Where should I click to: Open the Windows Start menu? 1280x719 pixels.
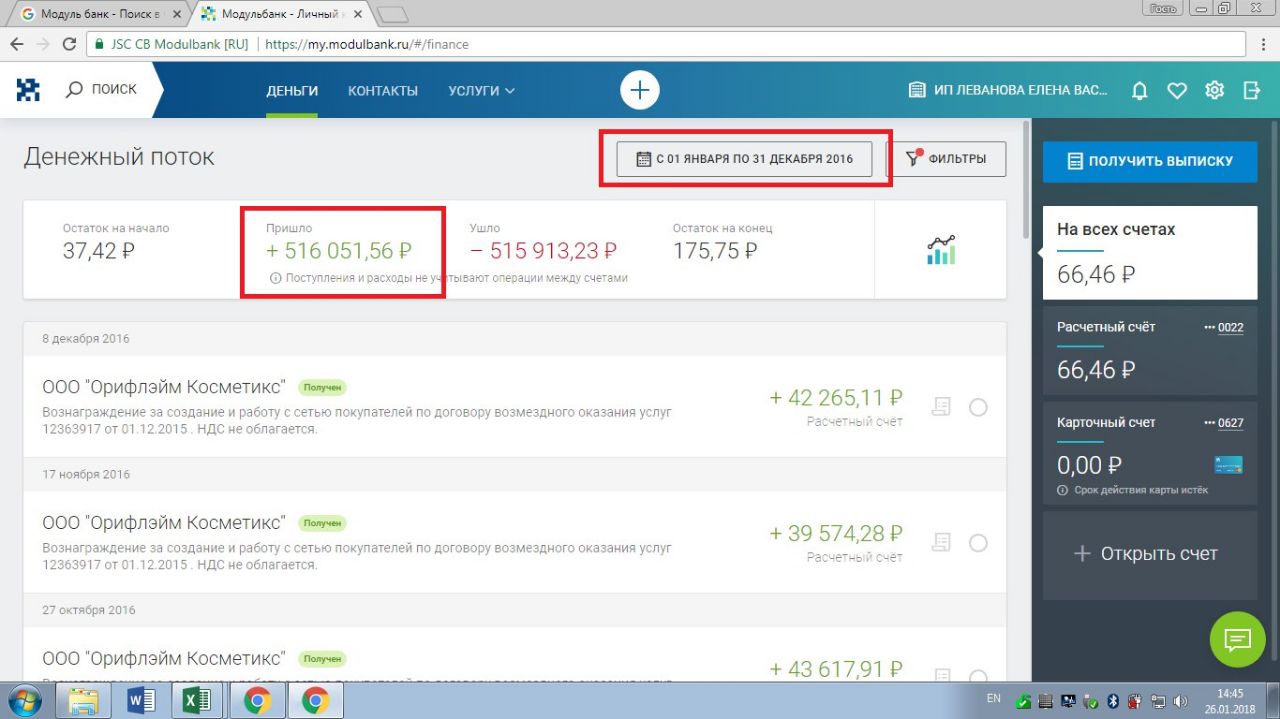25,701
